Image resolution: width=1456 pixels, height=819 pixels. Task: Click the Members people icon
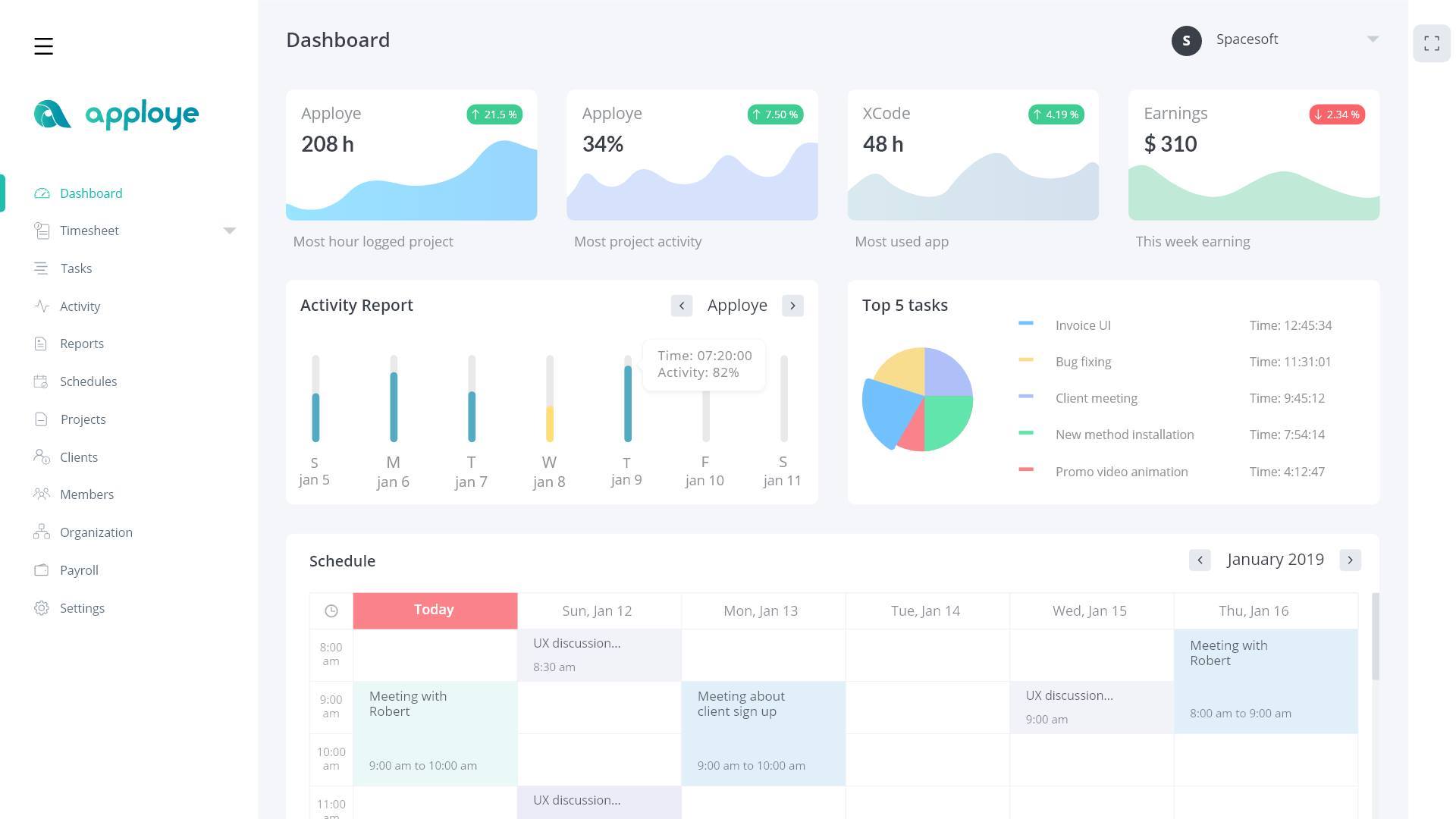coord(41,494)
